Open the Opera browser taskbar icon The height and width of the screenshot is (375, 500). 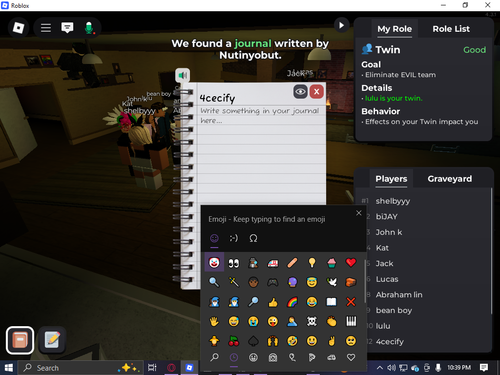tap(171, 368)
